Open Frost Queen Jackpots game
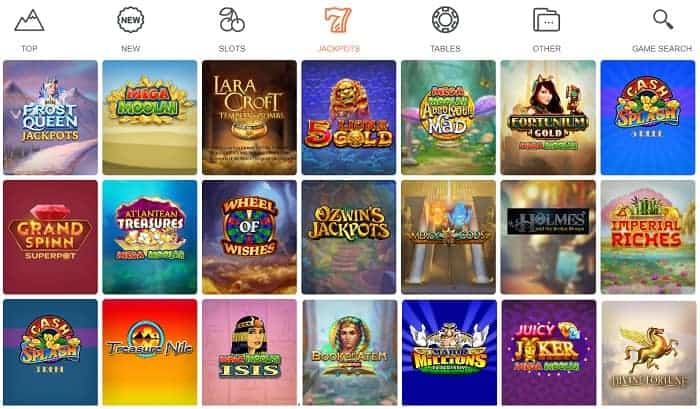 pos(50,117)
